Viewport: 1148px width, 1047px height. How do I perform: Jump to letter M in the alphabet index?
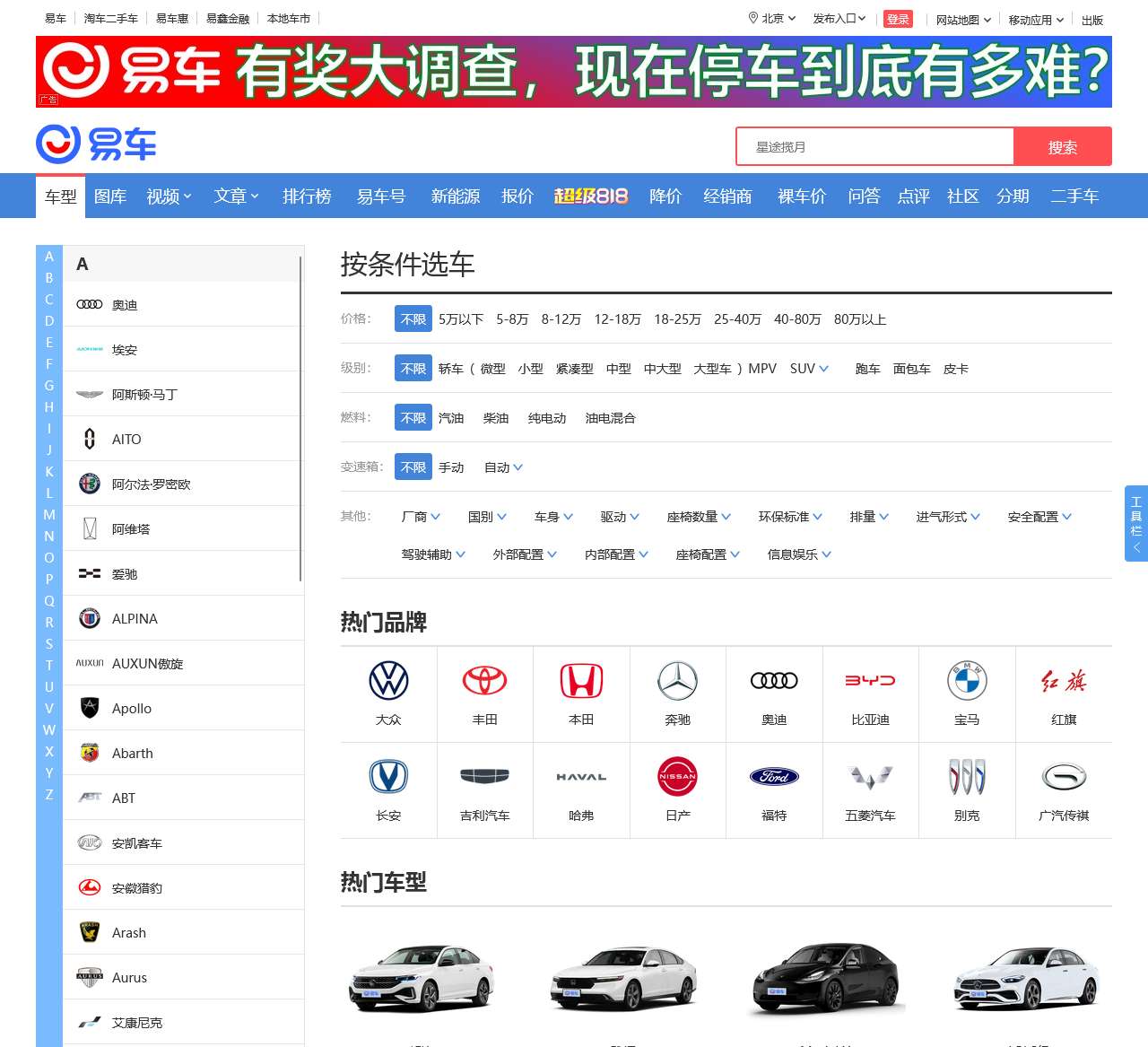pos(49,514)
